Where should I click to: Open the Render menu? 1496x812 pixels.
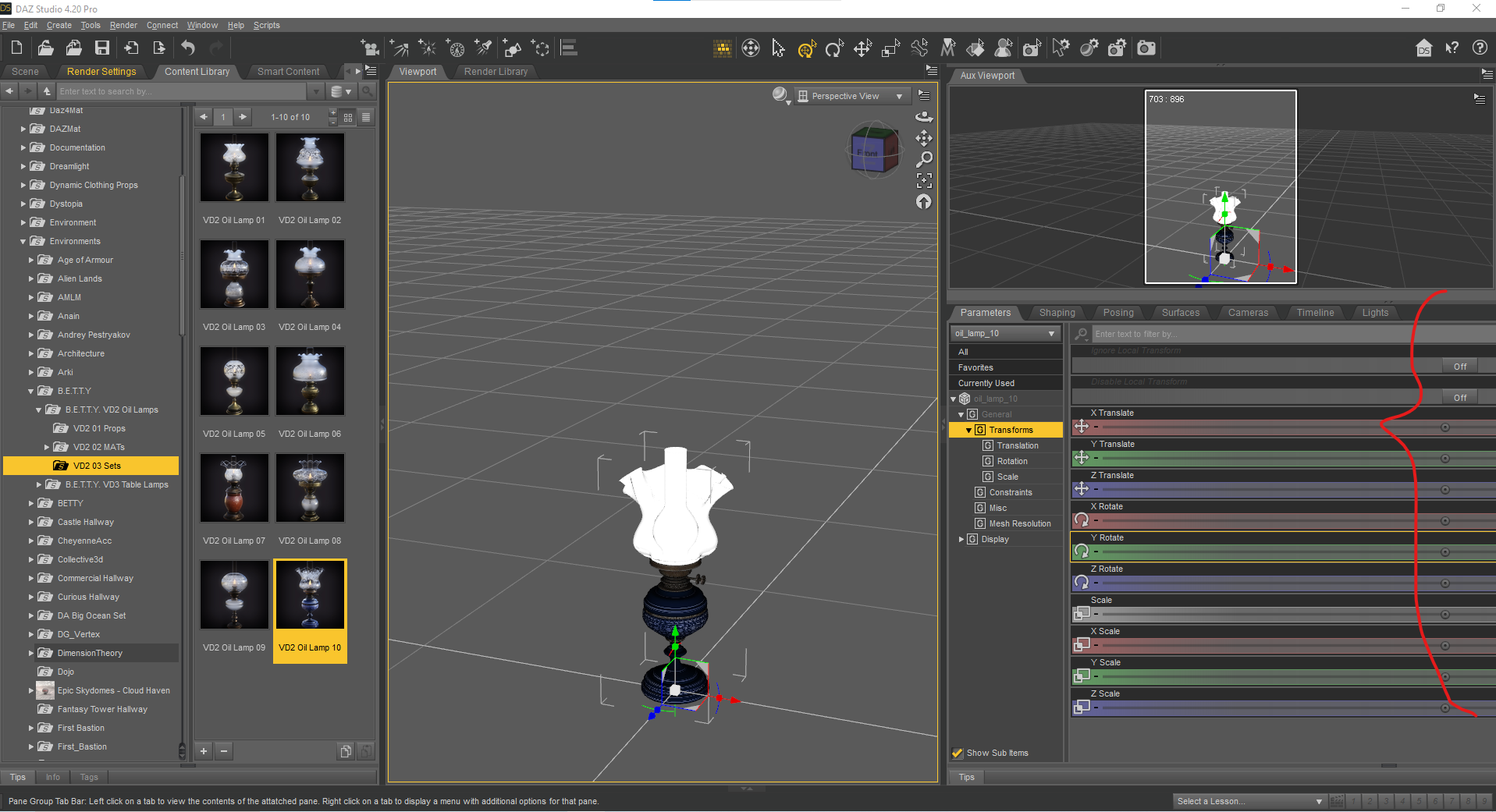(123, 25)
